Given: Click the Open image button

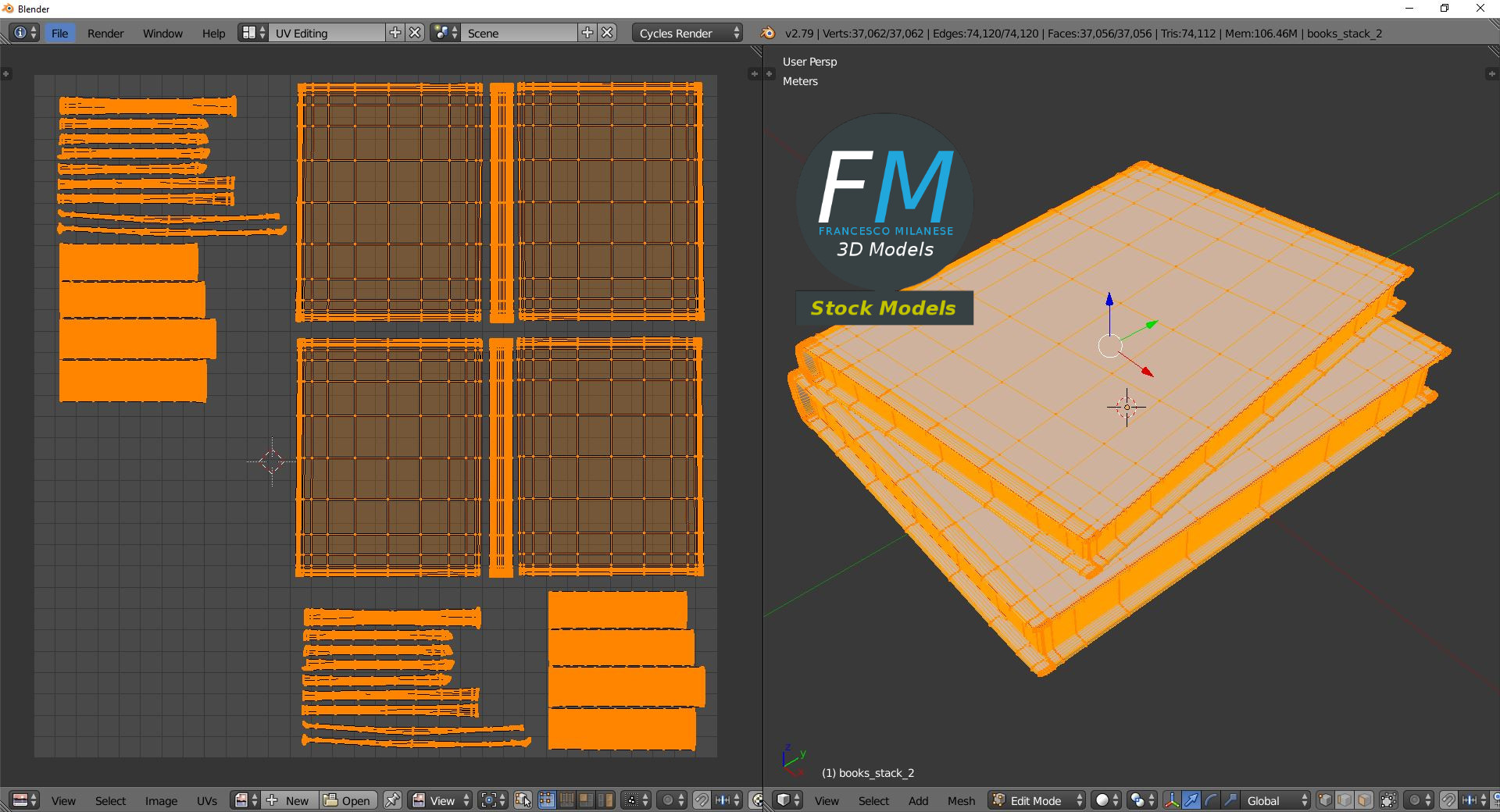Looking at the screenshot, I should coord(348,800).
